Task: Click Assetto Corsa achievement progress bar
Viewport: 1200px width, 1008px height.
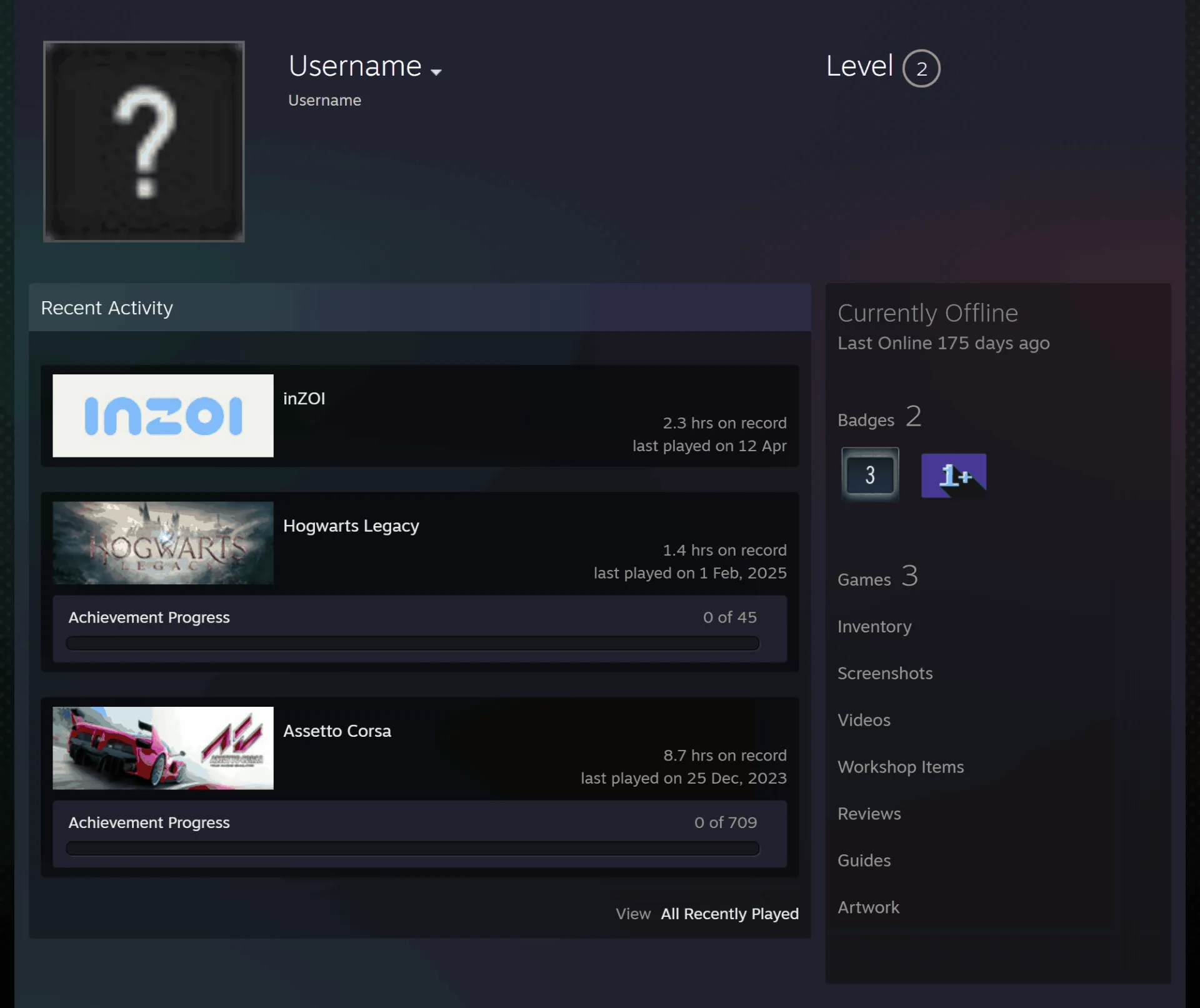Action: 412,849
